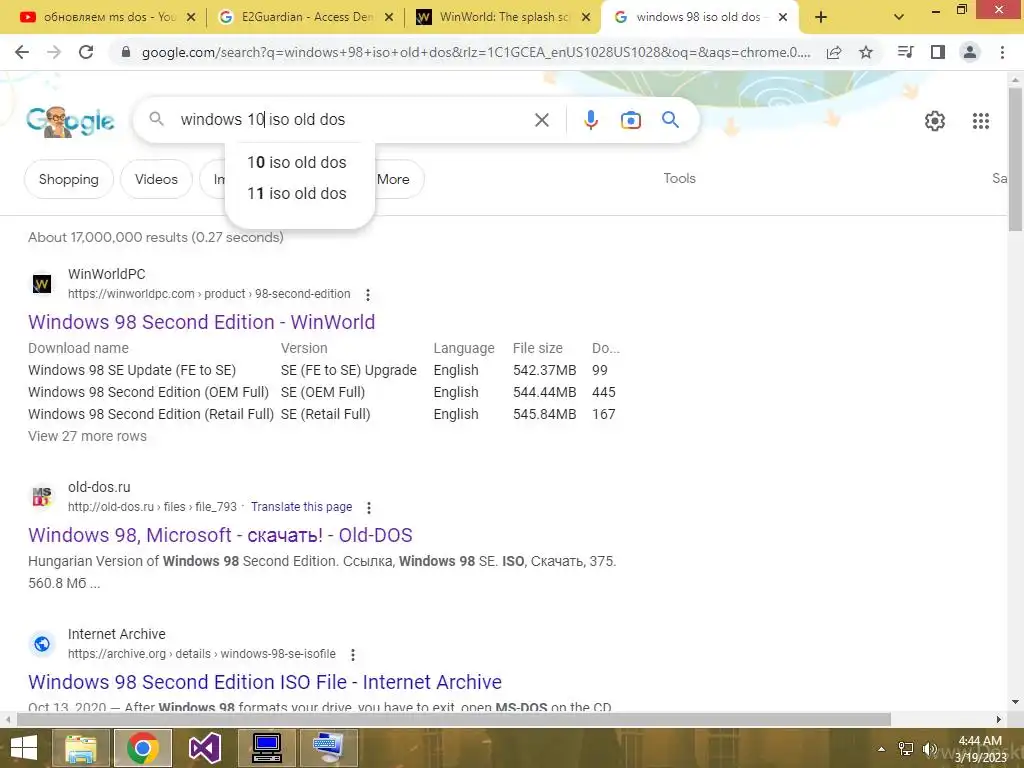This screenshot has height=768, width=1024.
Task: Open Windows 98 Second Edition - WinWorld link
Action: pyautogui.click(x=201, y=322)
